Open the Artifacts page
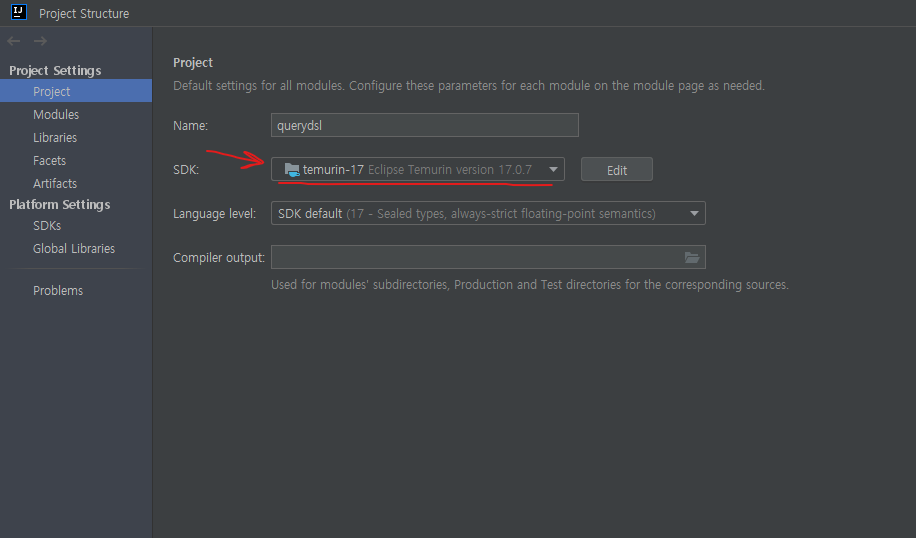Viewport: 916px width, 538px height. tap(55, 183)
